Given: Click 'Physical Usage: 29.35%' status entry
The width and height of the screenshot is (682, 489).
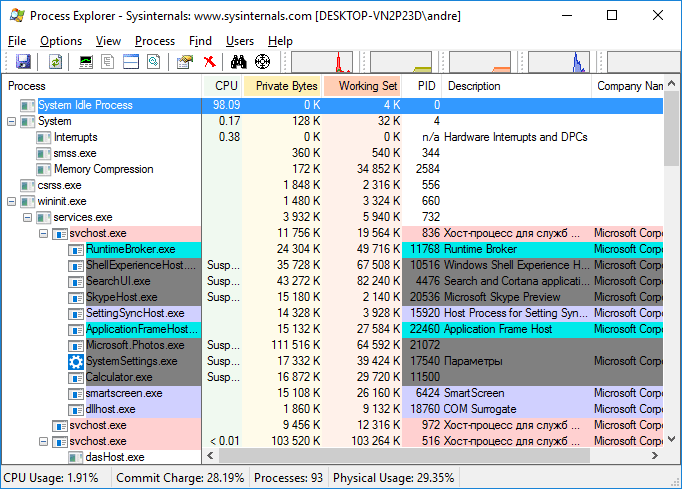Looking at the screenshot, I should click(394, 478).
